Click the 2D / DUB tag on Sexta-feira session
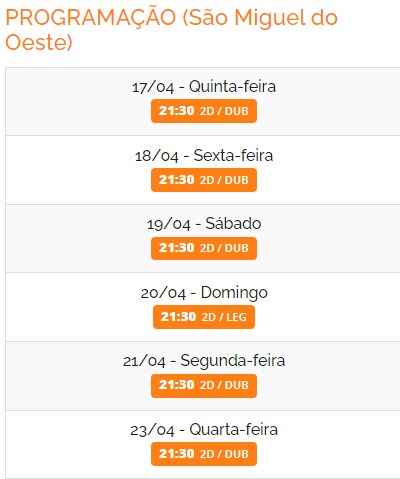 click(224, 180)
